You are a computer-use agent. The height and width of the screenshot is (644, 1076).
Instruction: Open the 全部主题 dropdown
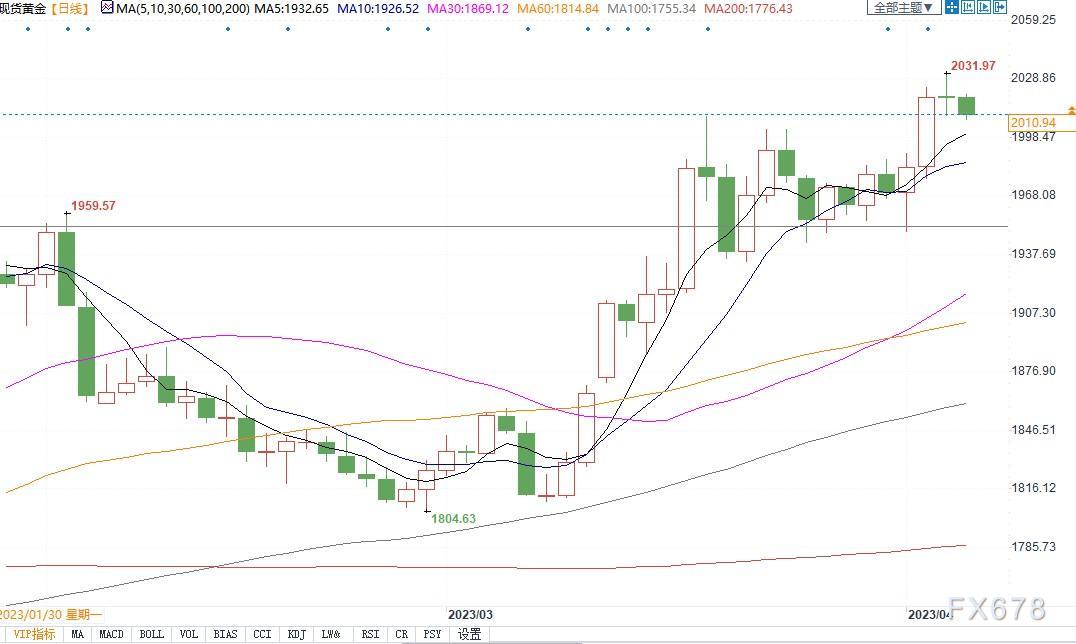tap(904, 8)
